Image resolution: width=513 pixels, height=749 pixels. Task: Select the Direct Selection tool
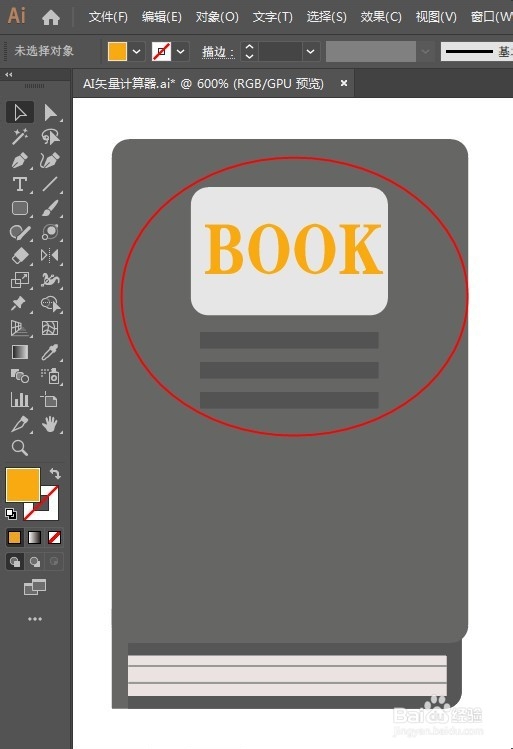(50, 113)
